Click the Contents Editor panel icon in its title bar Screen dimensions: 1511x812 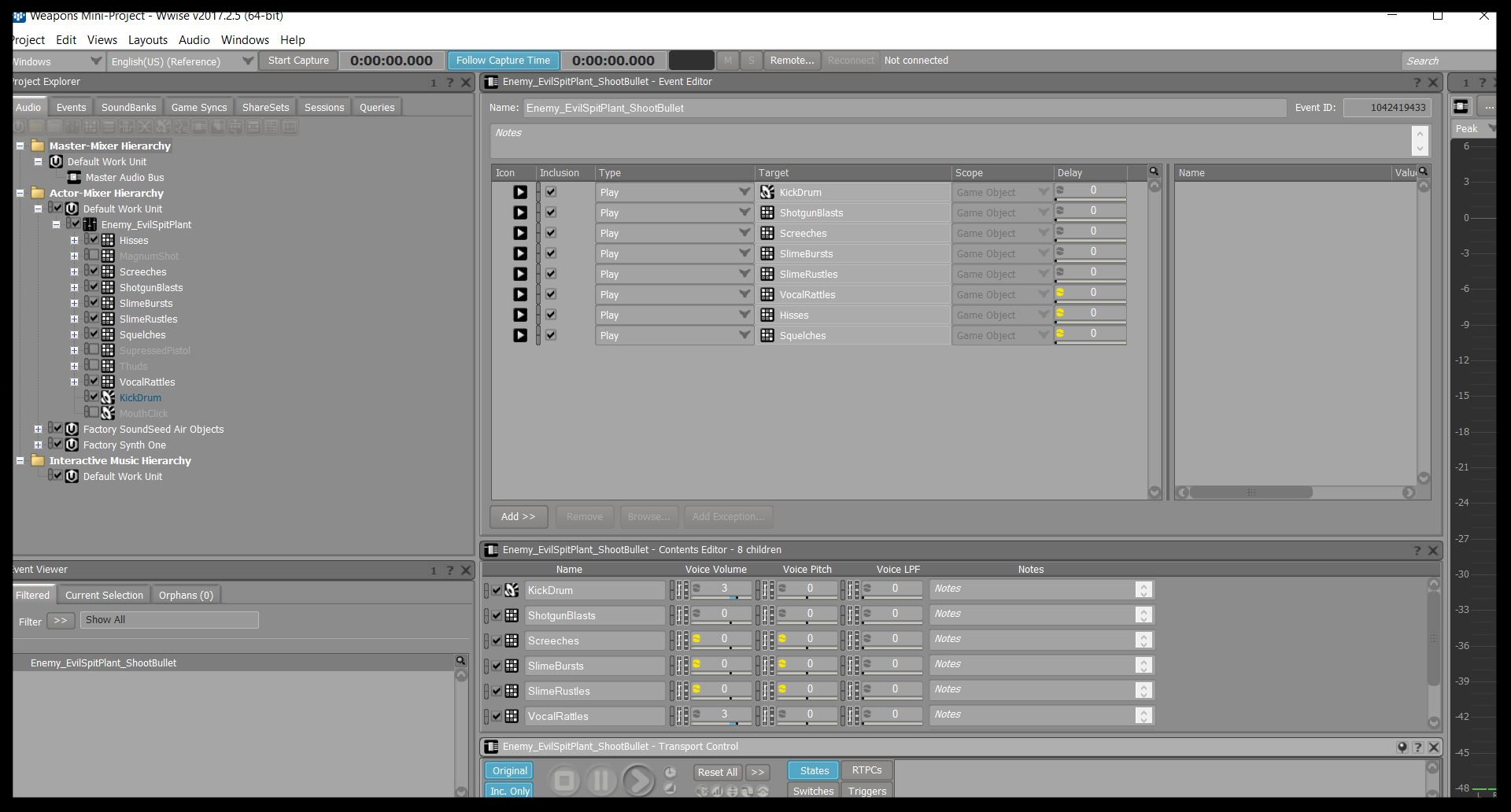coord(492,550)
